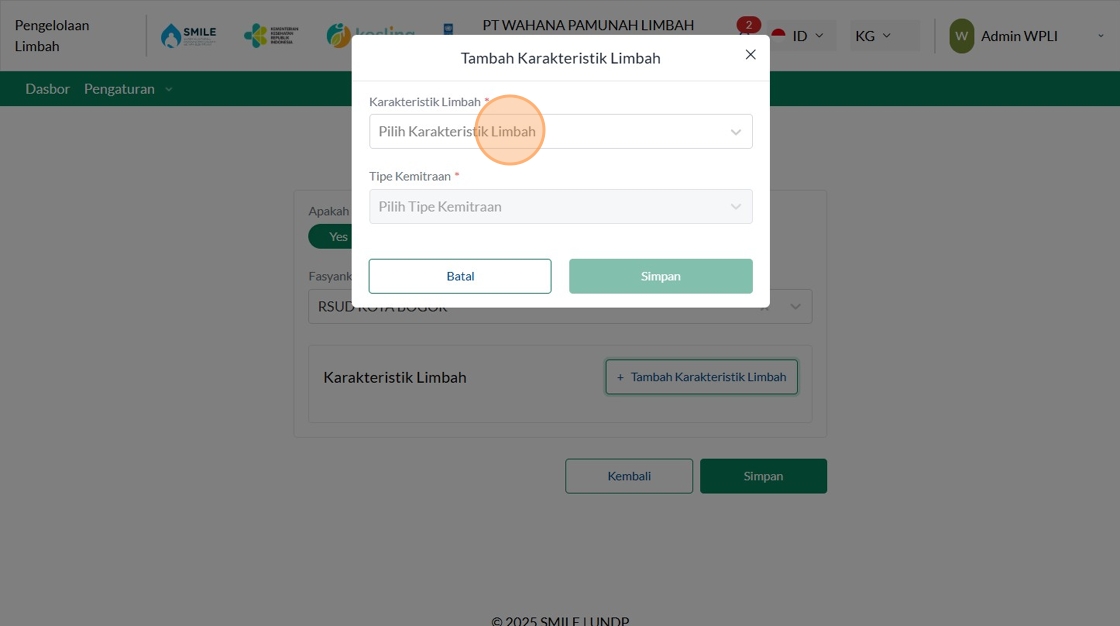The image size is (1120, 626).
Task: Expand the Admin WPLI account menu arrow
Action: click(1100, 36)
